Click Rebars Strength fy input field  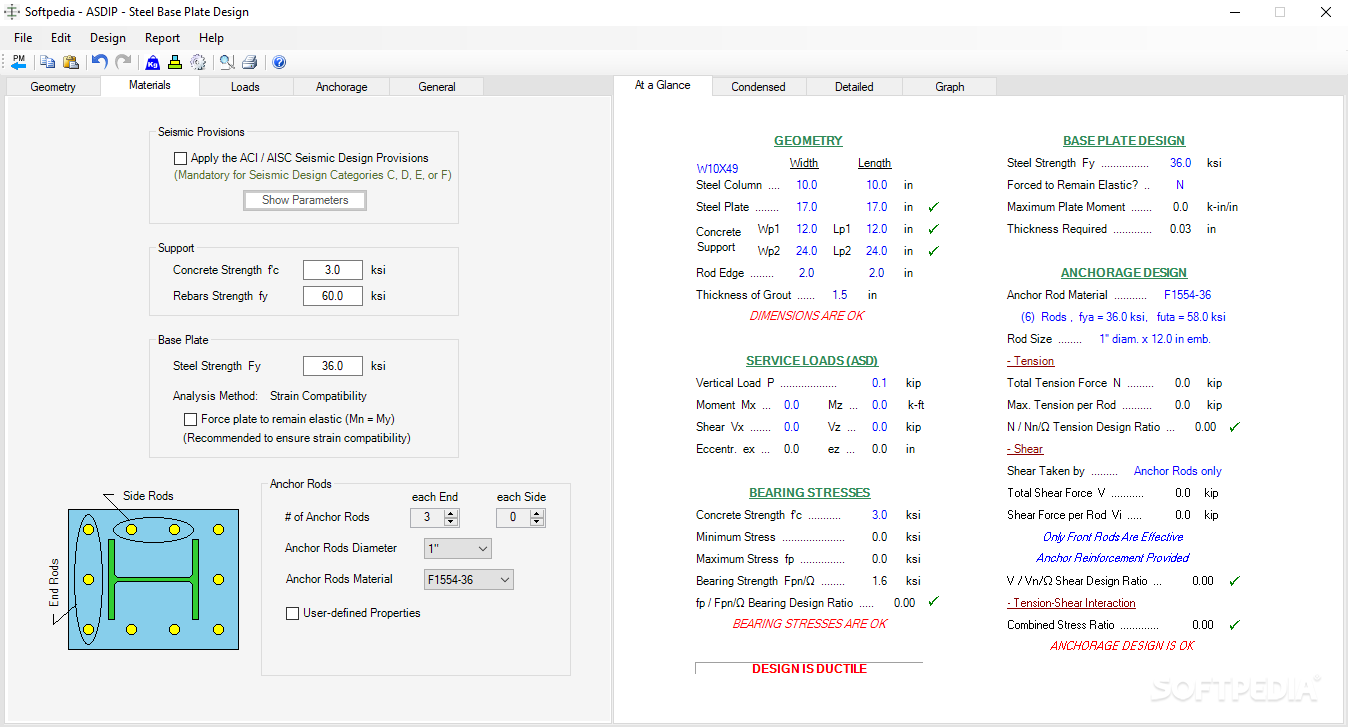point(333,296)
